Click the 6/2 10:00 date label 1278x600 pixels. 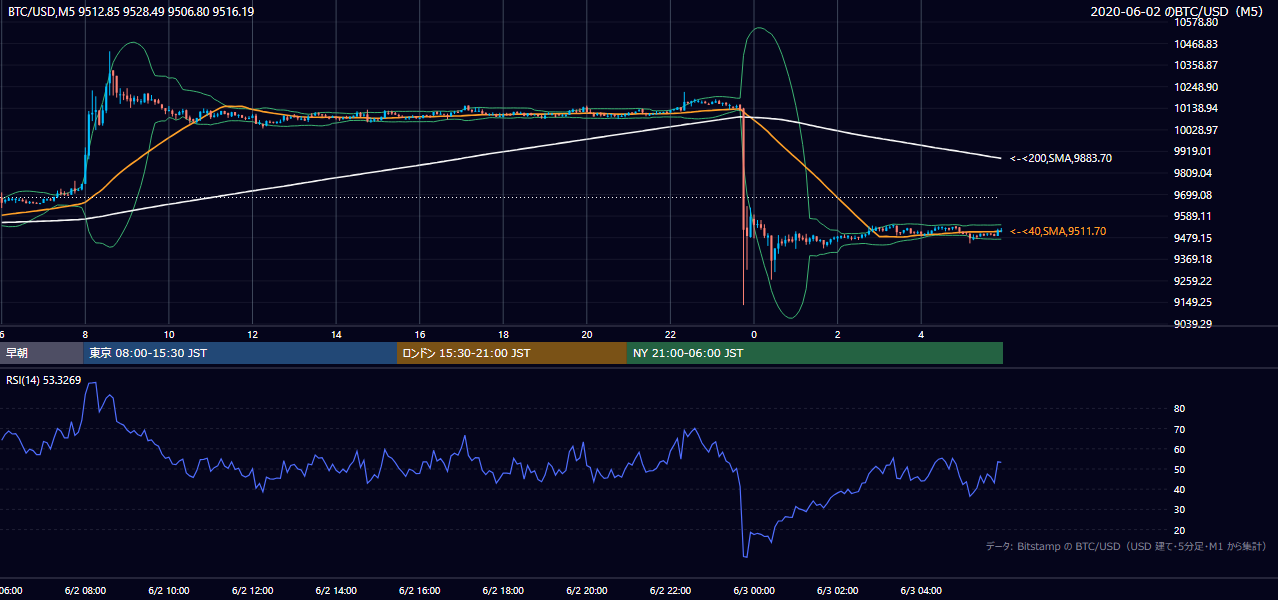(x=168, y=590)
